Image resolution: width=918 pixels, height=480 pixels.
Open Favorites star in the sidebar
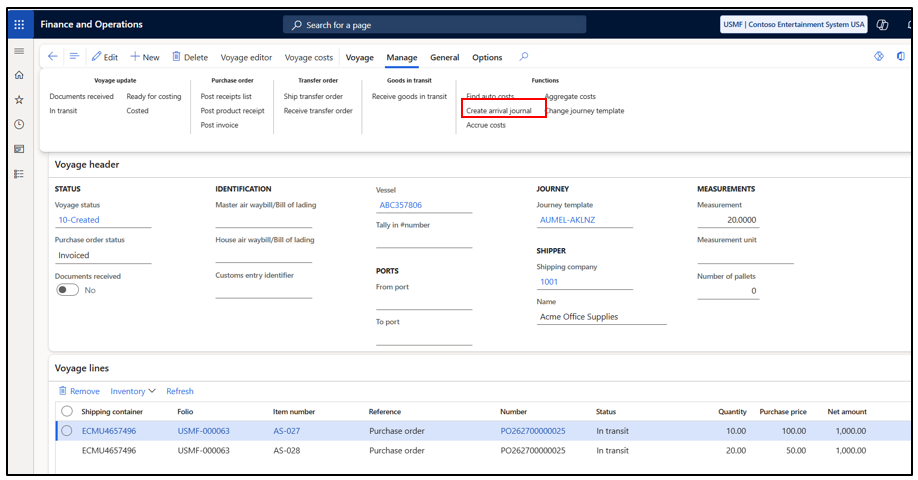19,100
